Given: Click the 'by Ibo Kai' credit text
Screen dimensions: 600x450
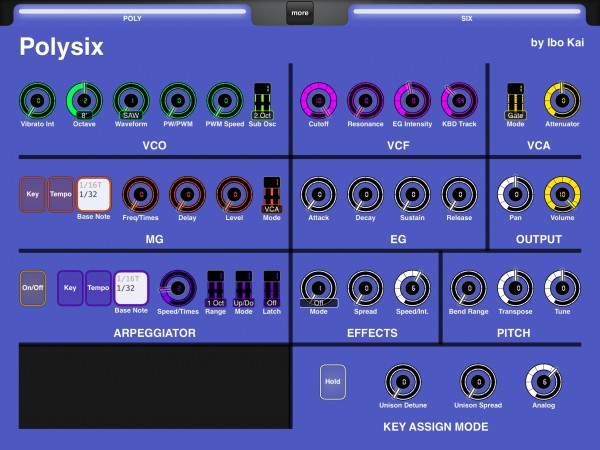Looking at the screenshot, I should tap(557, 42).
